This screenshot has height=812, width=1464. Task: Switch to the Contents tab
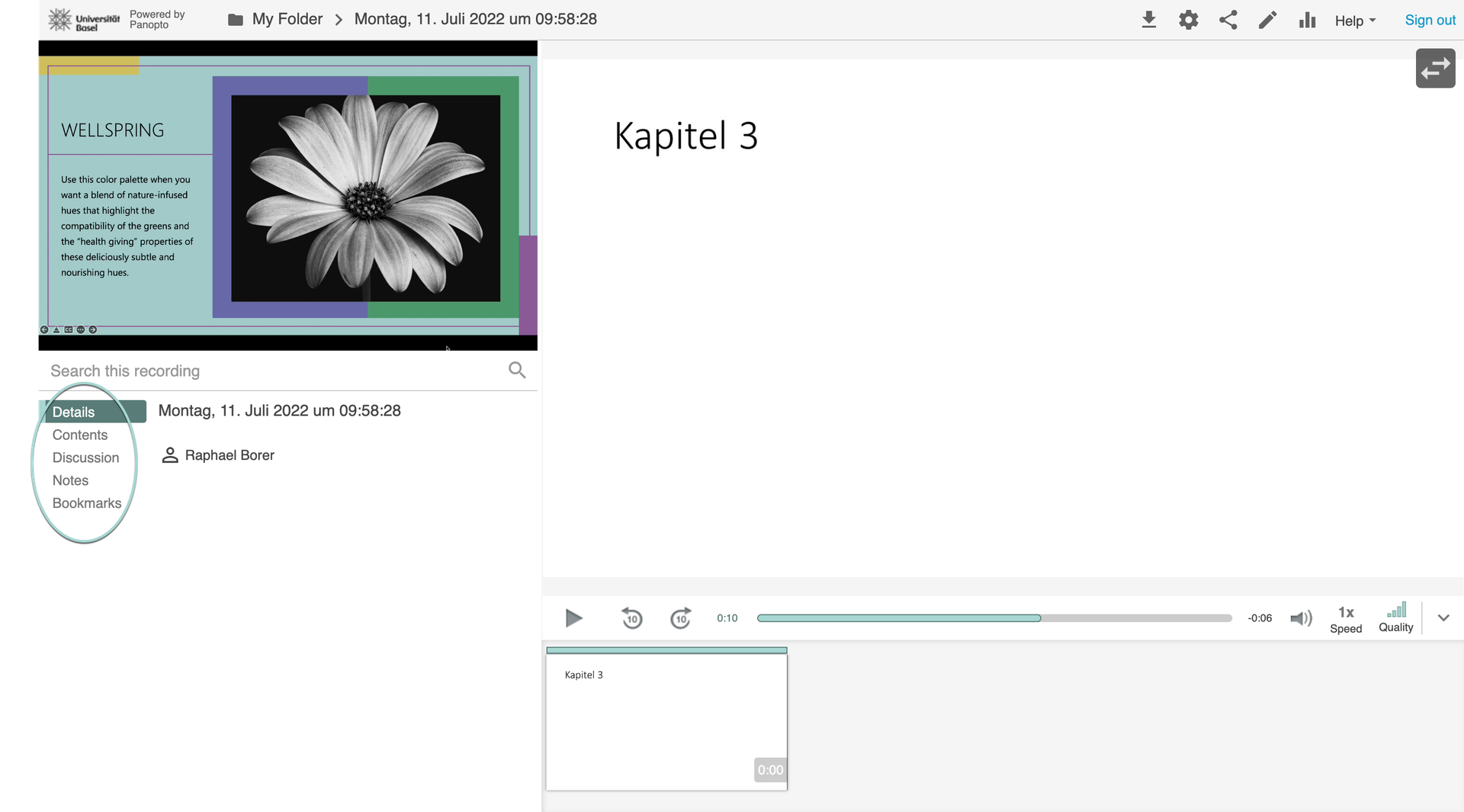pyautogui.click(x=80, y=435)
